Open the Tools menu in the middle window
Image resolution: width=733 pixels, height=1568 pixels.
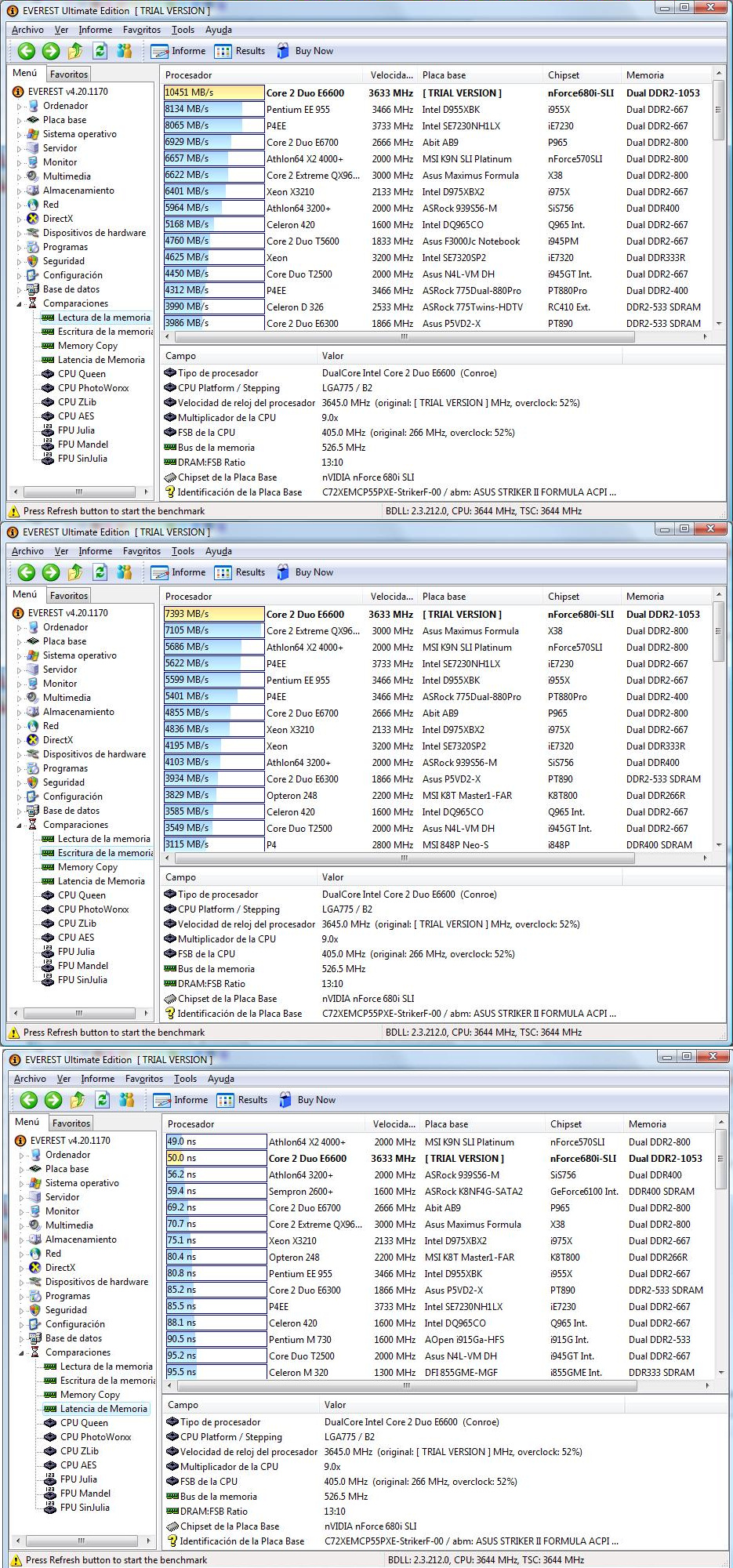tap(183, 551)
